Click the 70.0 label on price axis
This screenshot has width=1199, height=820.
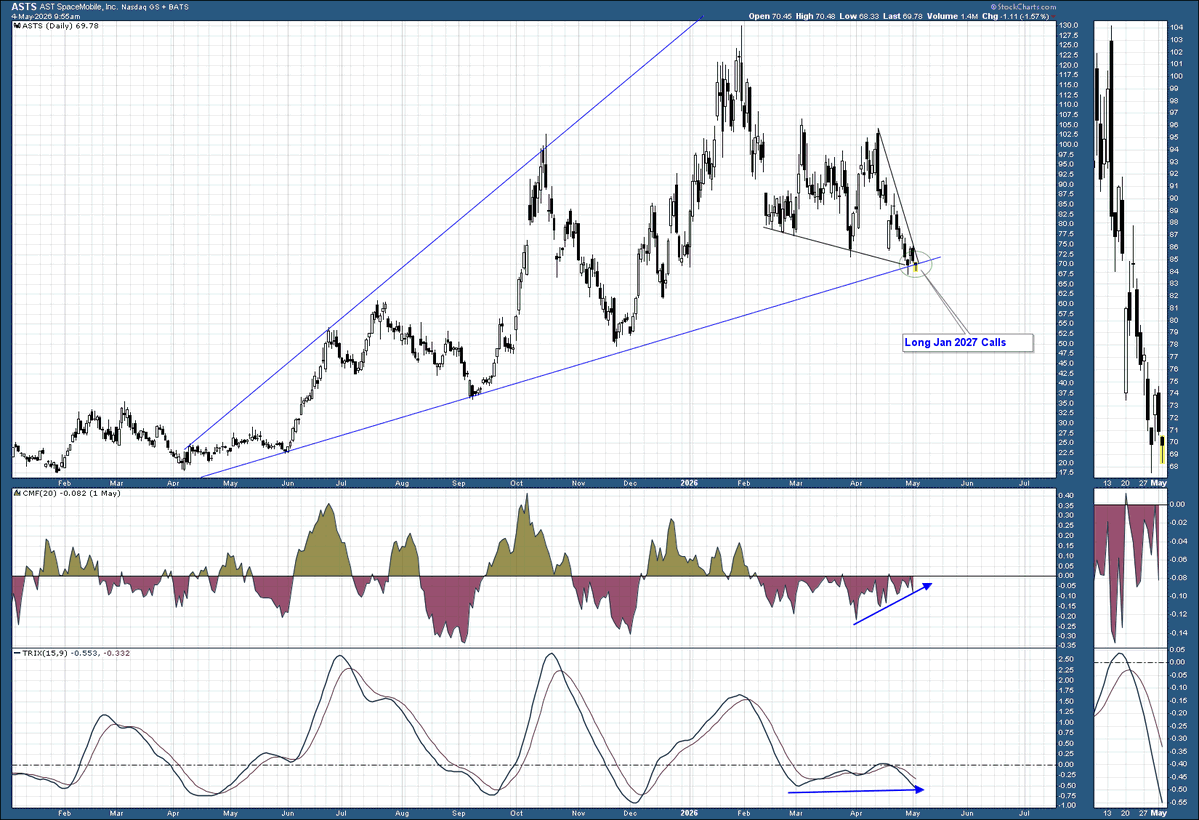click(1068, 264)
